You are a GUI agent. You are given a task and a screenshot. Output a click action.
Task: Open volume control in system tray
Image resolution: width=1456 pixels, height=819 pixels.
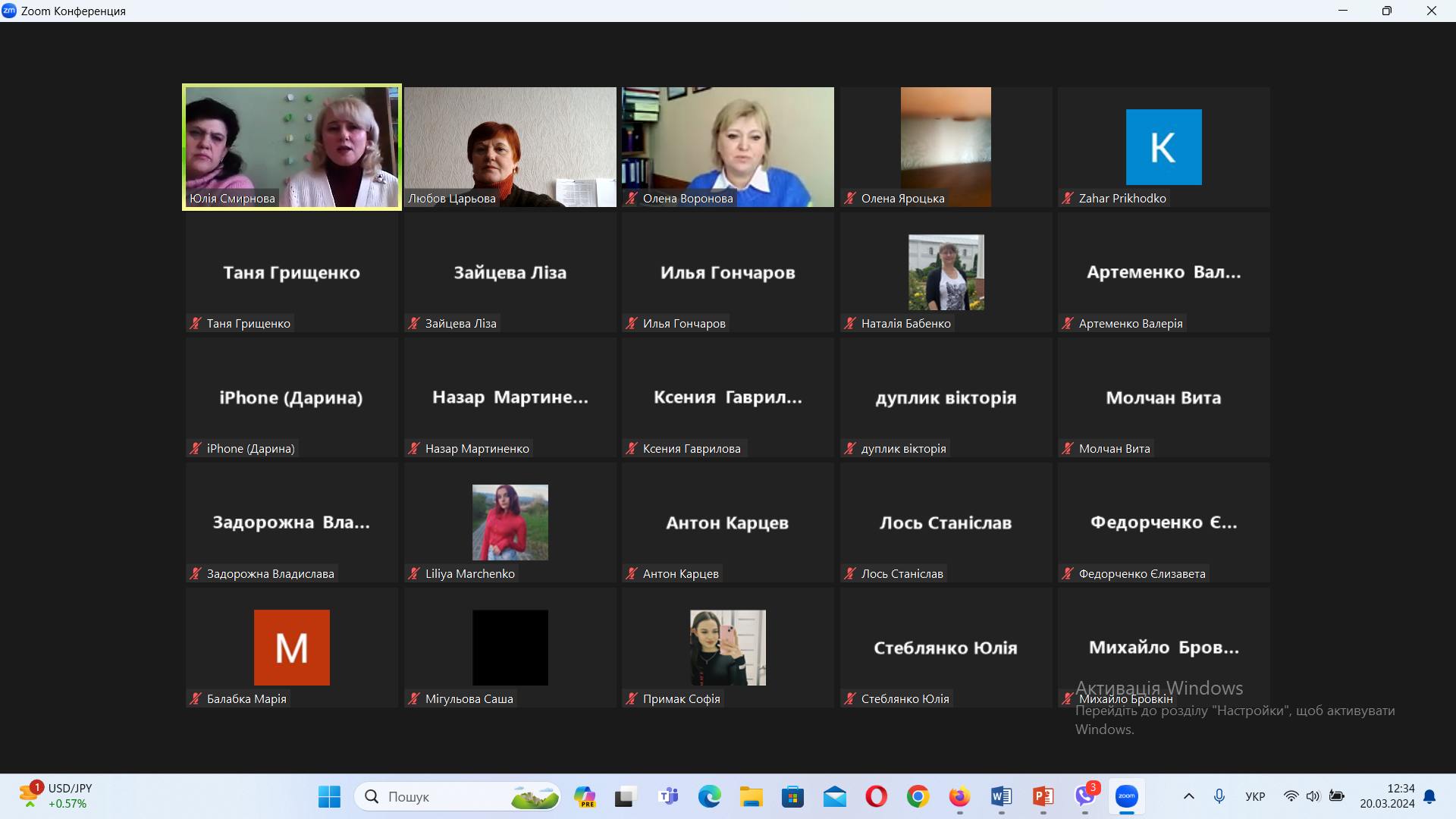point(1313,796)
